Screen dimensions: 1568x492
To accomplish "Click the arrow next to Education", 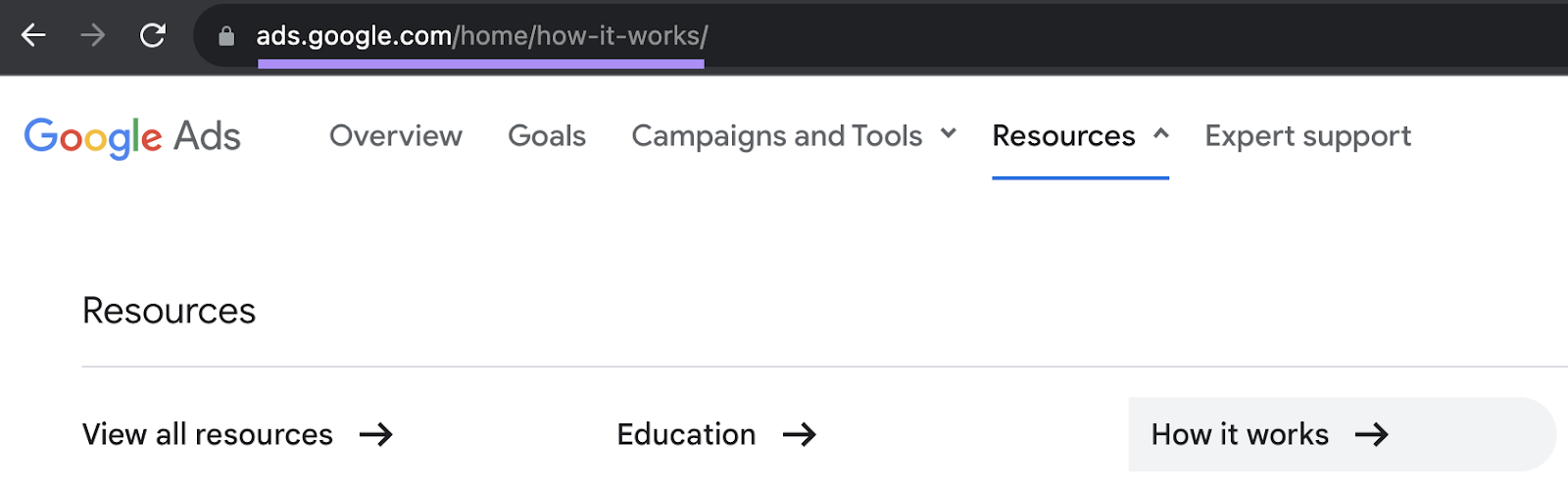I will tap(799, 434).
